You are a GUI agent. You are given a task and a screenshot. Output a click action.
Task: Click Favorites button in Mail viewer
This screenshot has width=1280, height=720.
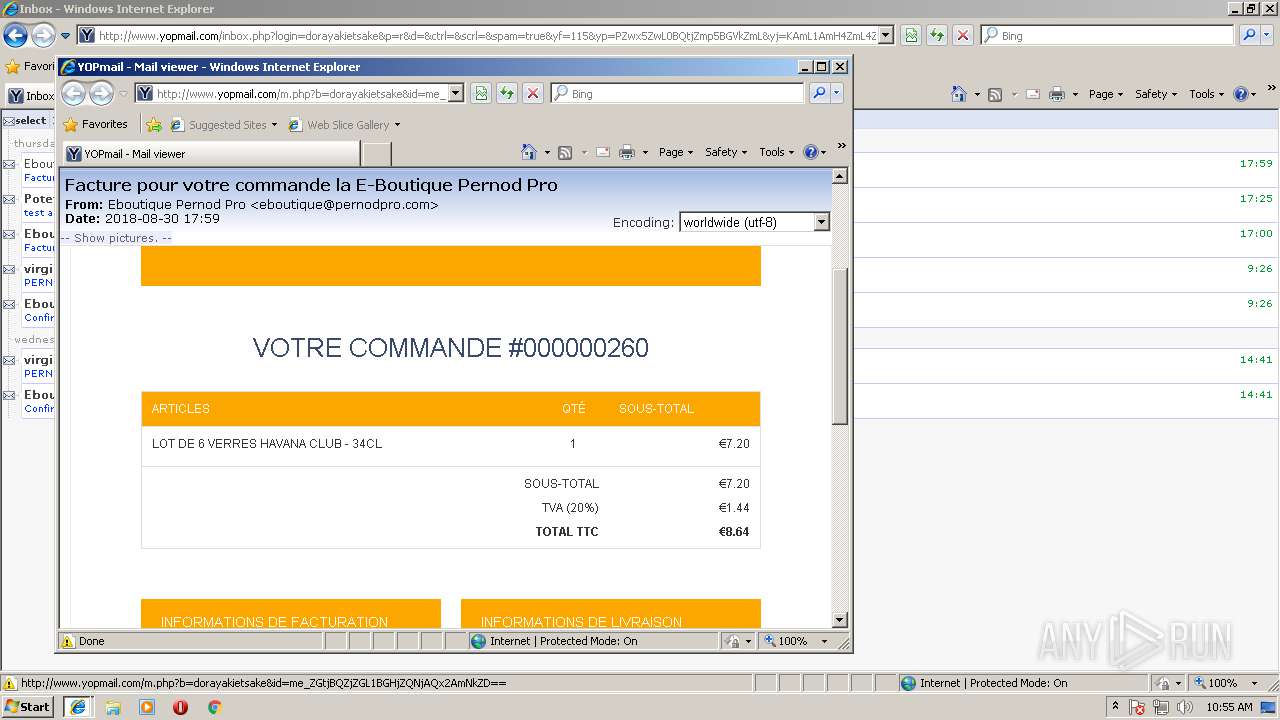click(x=96, y=125)
